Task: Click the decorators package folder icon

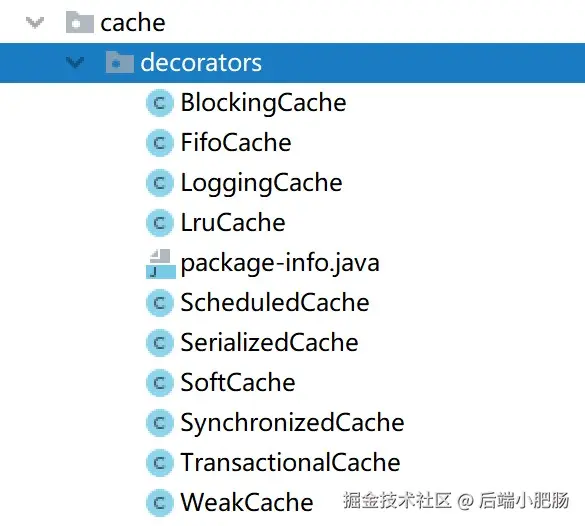Action: point(119,62)
